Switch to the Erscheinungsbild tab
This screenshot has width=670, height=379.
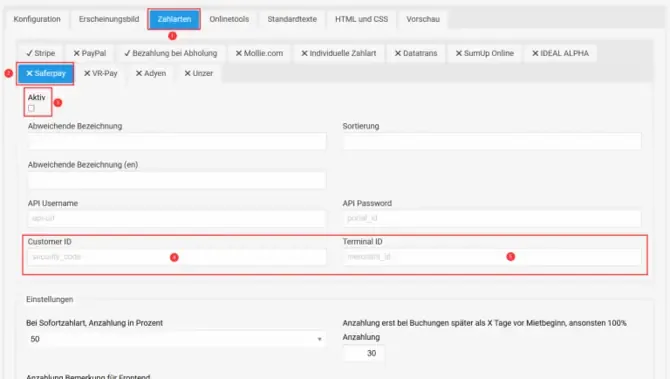click(109, 19)
